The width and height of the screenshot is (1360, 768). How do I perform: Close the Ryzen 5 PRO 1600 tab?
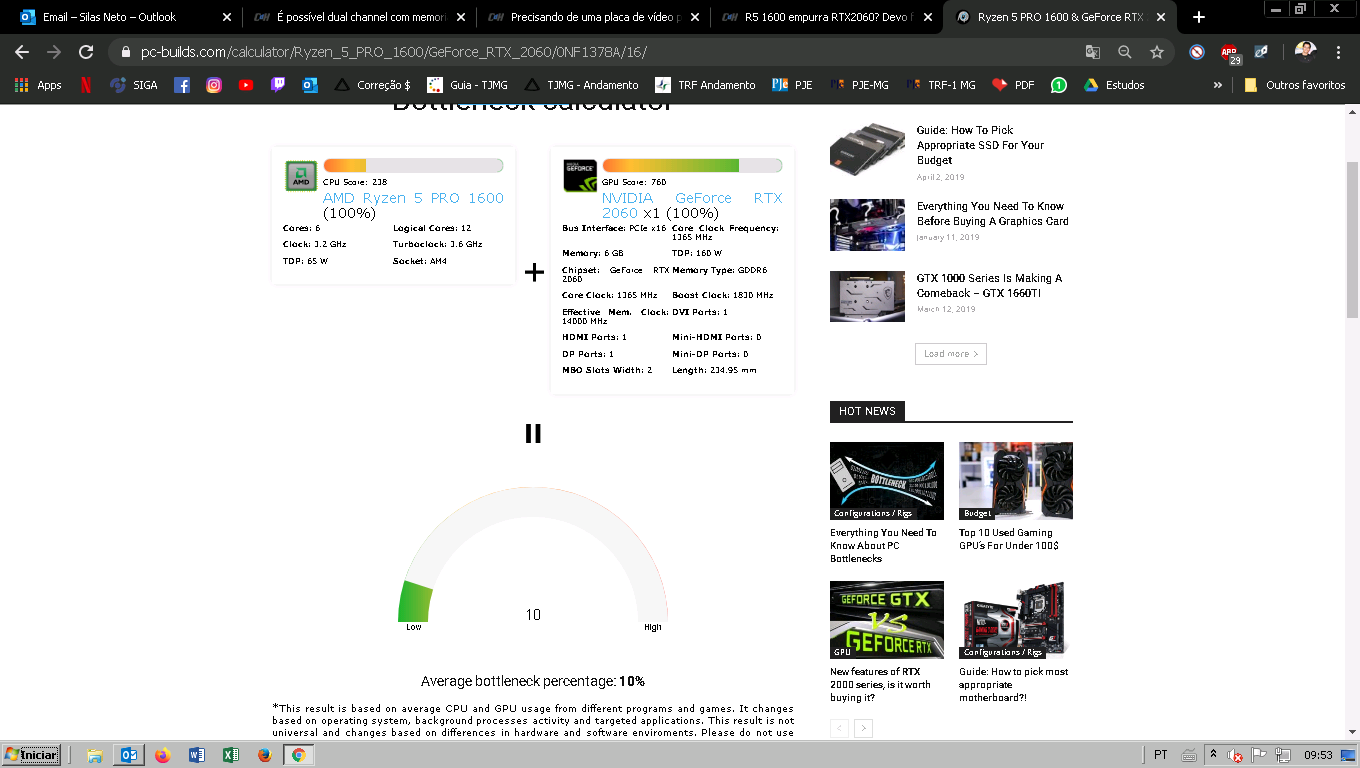1163,17
